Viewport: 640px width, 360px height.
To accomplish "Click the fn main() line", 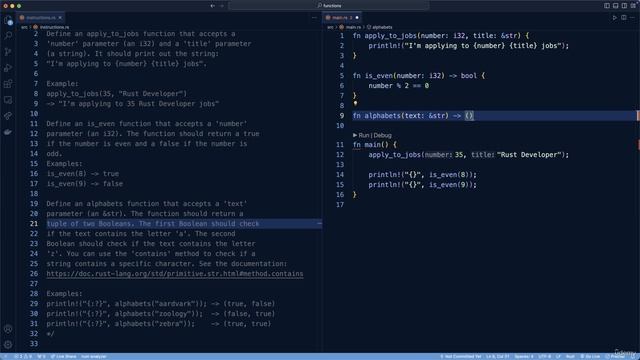I will click(x=375, y=145).
